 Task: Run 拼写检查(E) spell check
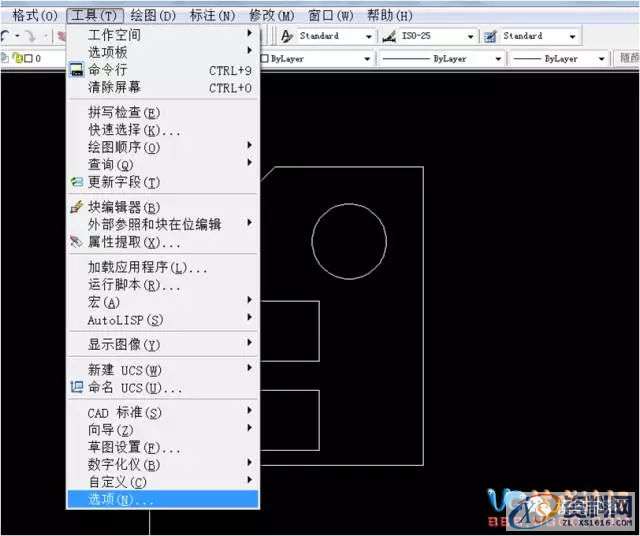162,113
